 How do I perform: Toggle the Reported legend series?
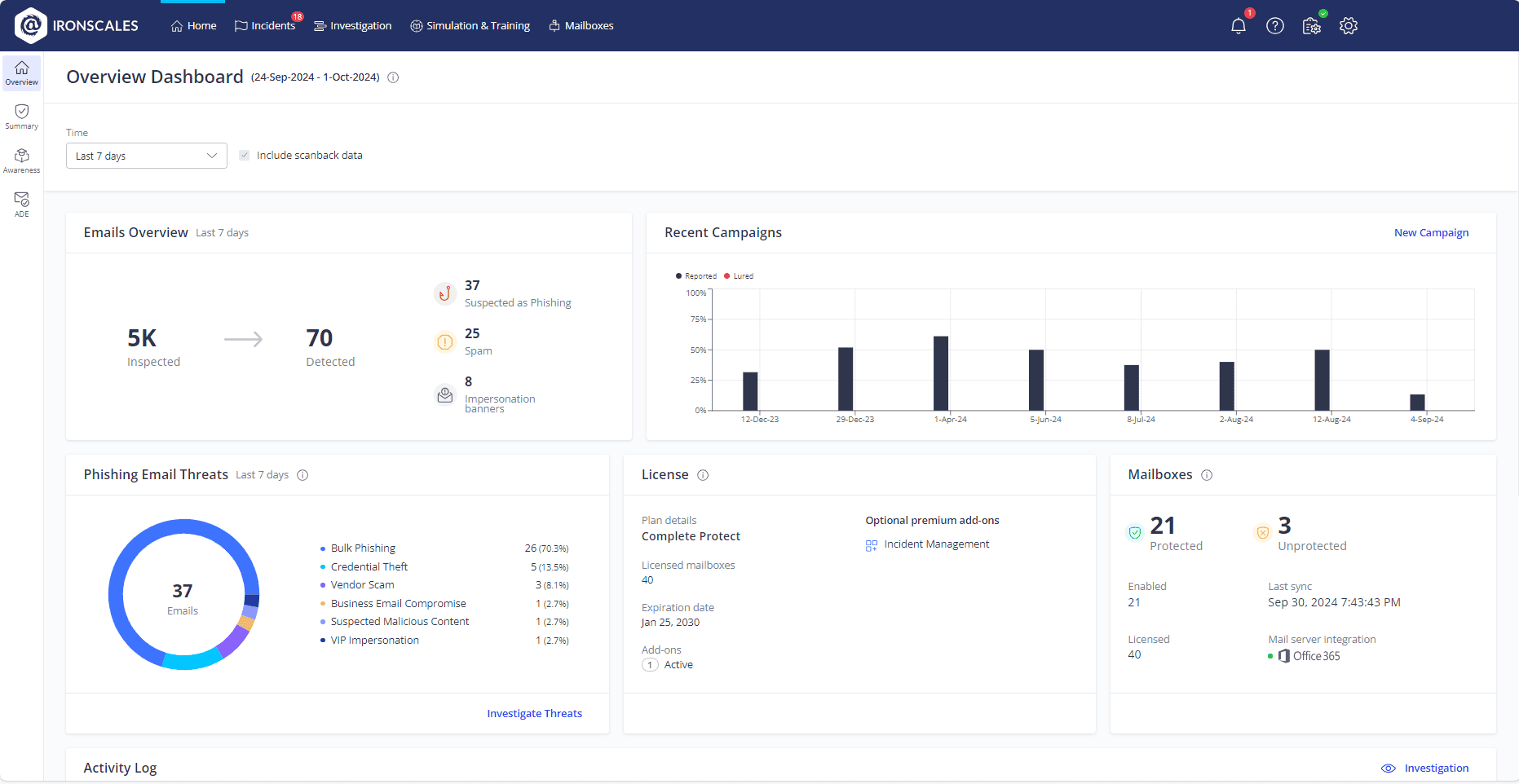[695, 276]
